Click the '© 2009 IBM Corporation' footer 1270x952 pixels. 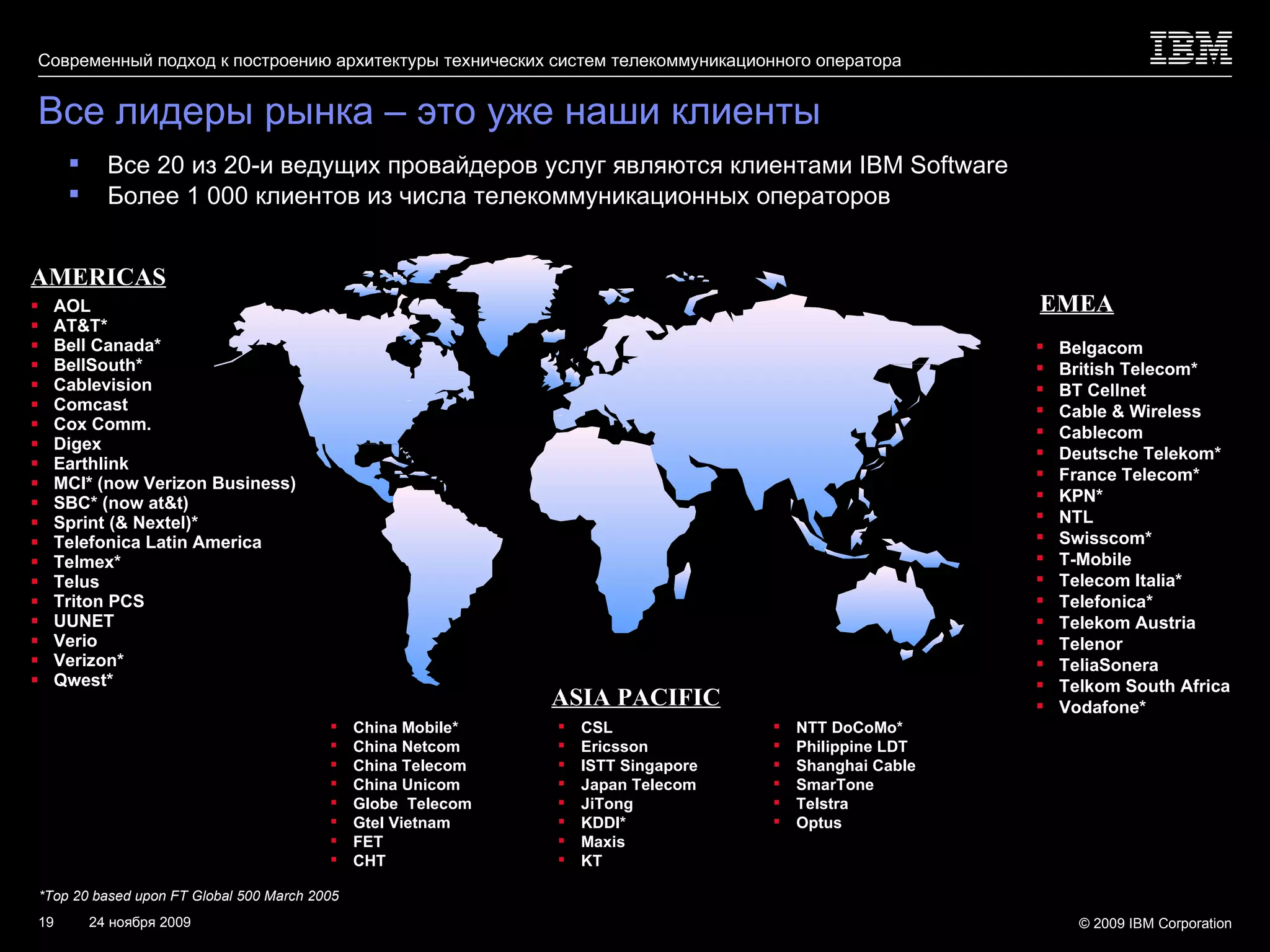point(1155,923)
